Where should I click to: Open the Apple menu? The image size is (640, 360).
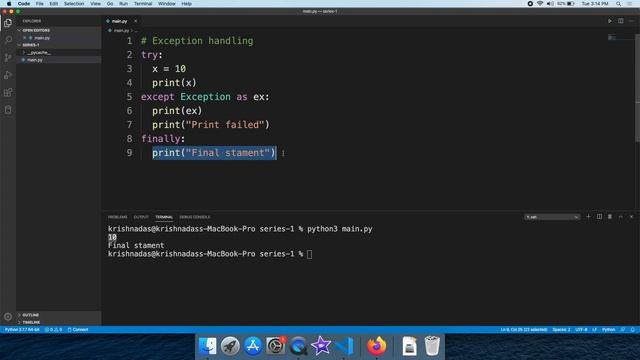[9, 4]
